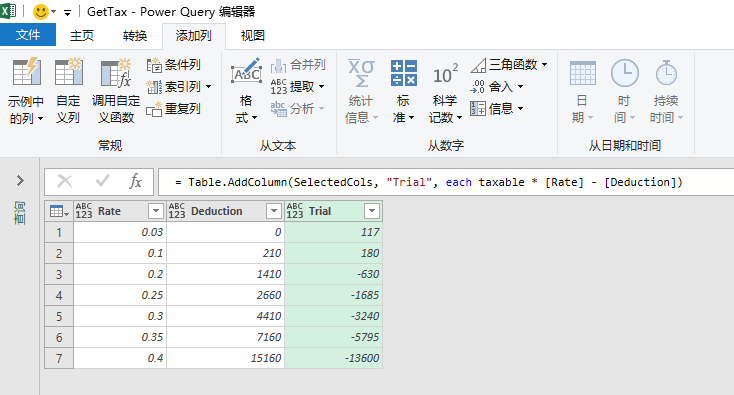Screen dimensions: 734x395
Task: Open Rate column filter dropdown
Action: tap(155, 211)
